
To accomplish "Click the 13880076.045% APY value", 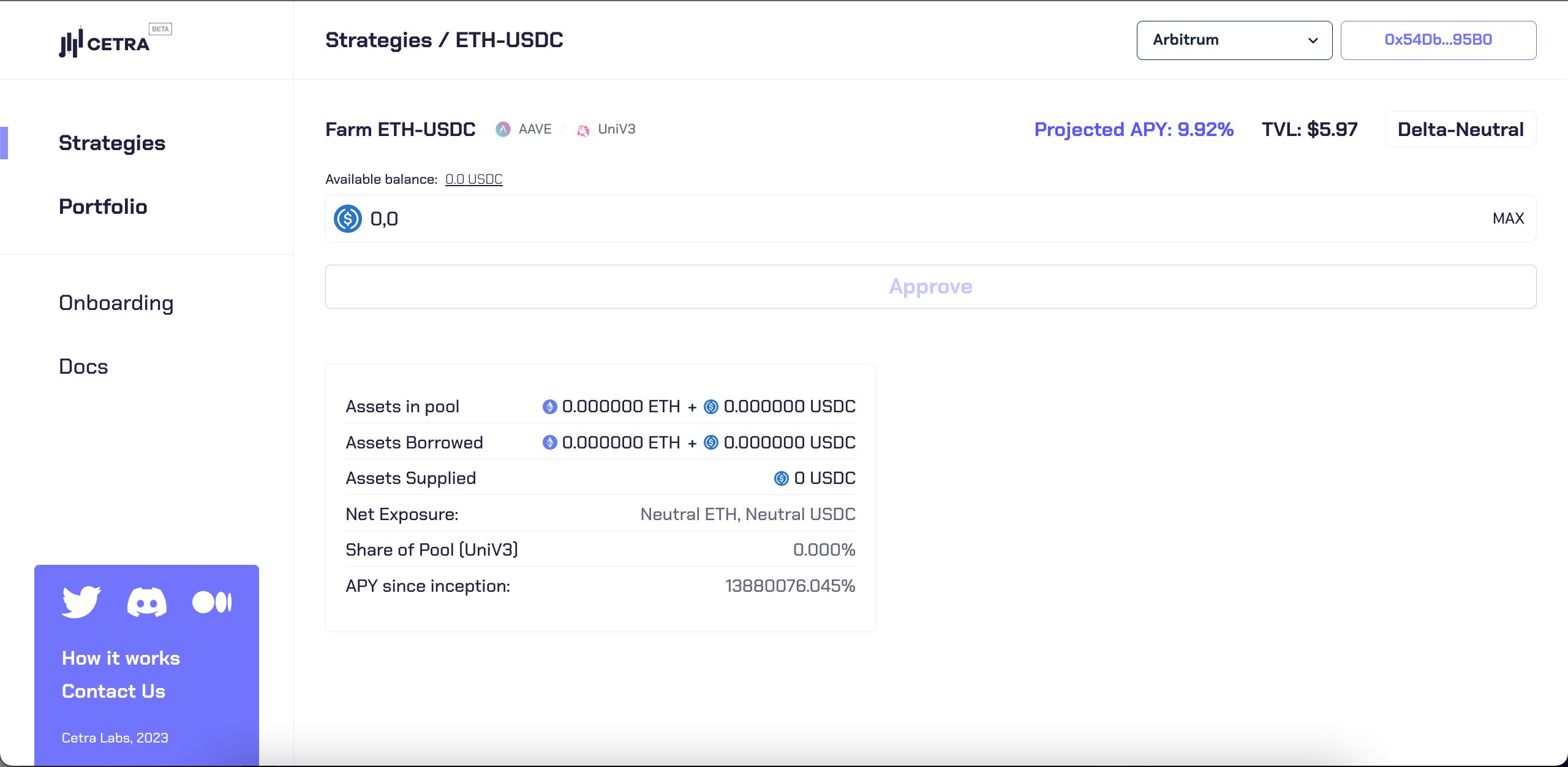I will coord(790,586).
